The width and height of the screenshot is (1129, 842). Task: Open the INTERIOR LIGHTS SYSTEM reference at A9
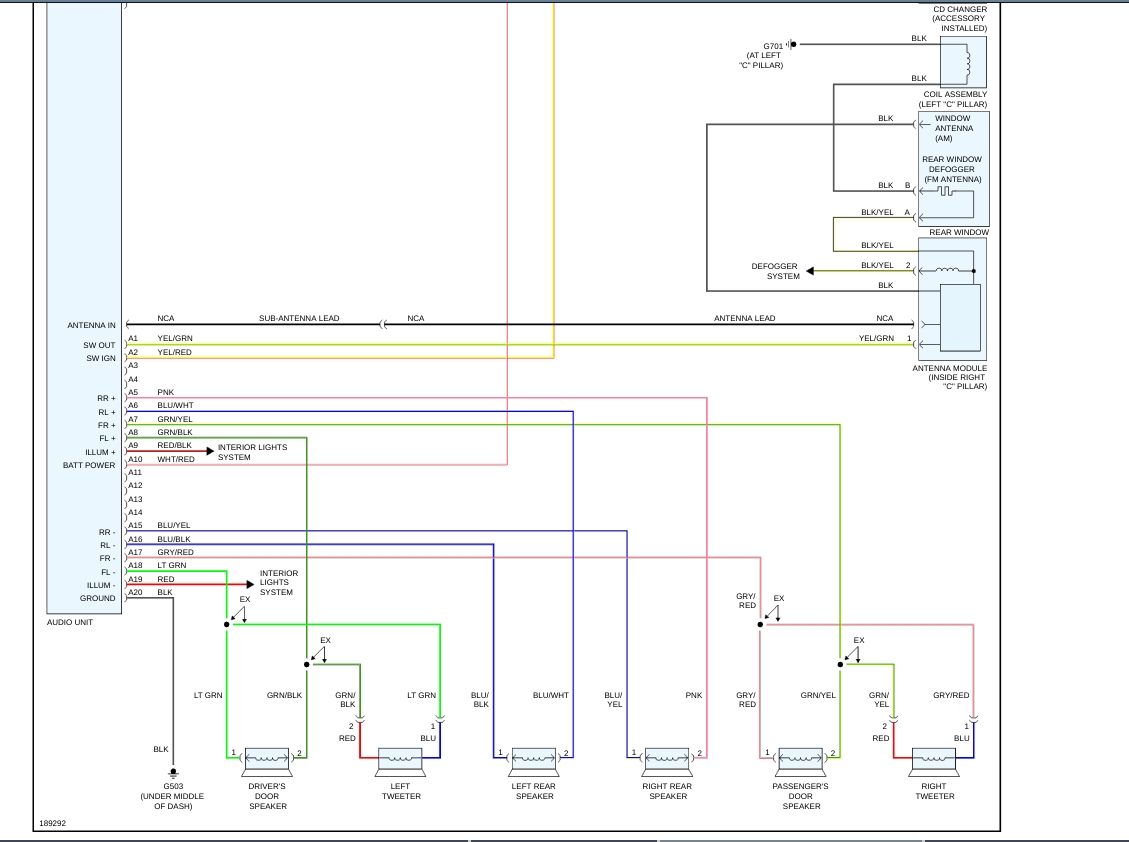(x=253, y=452)
